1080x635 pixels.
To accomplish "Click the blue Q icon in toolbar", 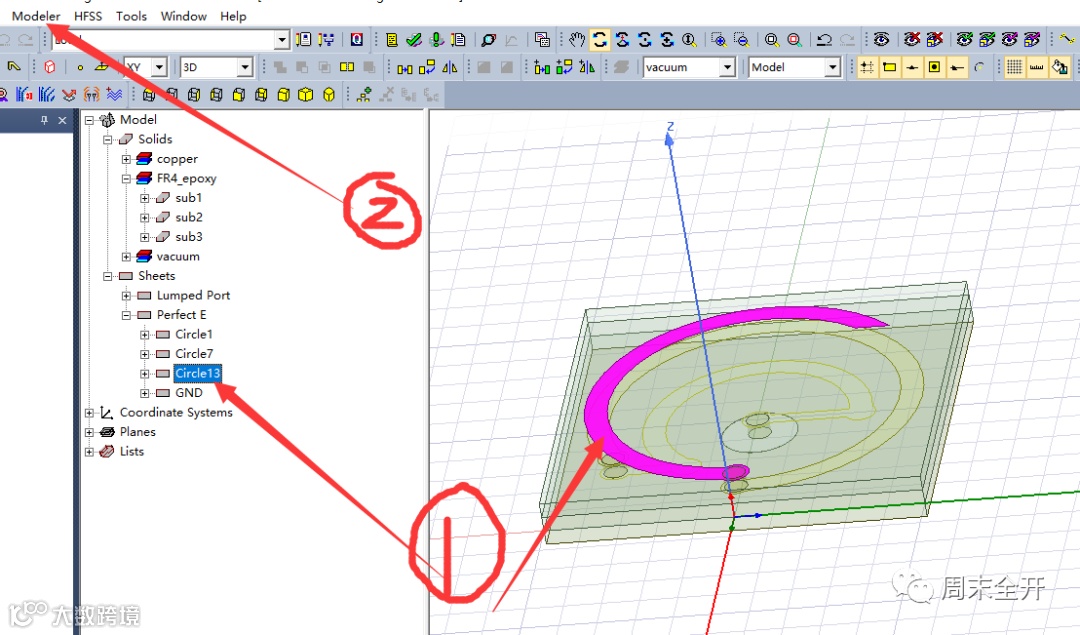I will tap(356, 40).
